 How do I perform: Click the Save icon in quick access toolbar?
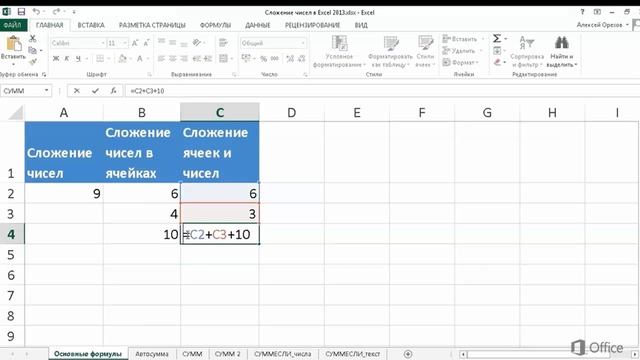point(21,12)
